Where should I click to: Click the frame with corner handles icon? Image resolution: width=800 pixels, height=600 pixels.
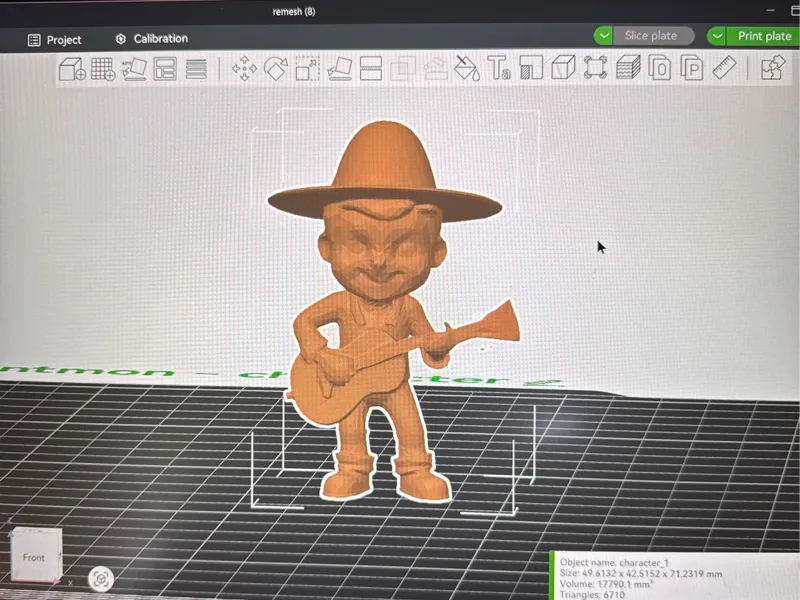point(595,67)
